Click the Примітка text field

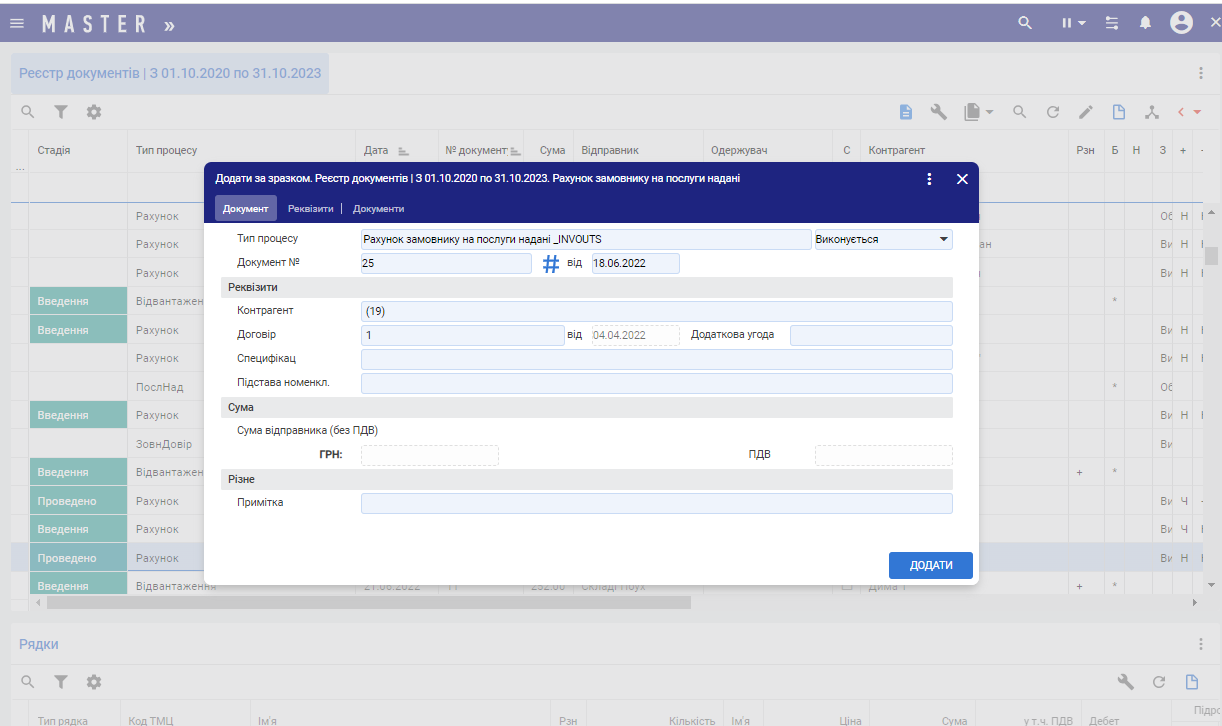(x=656, y=503)
